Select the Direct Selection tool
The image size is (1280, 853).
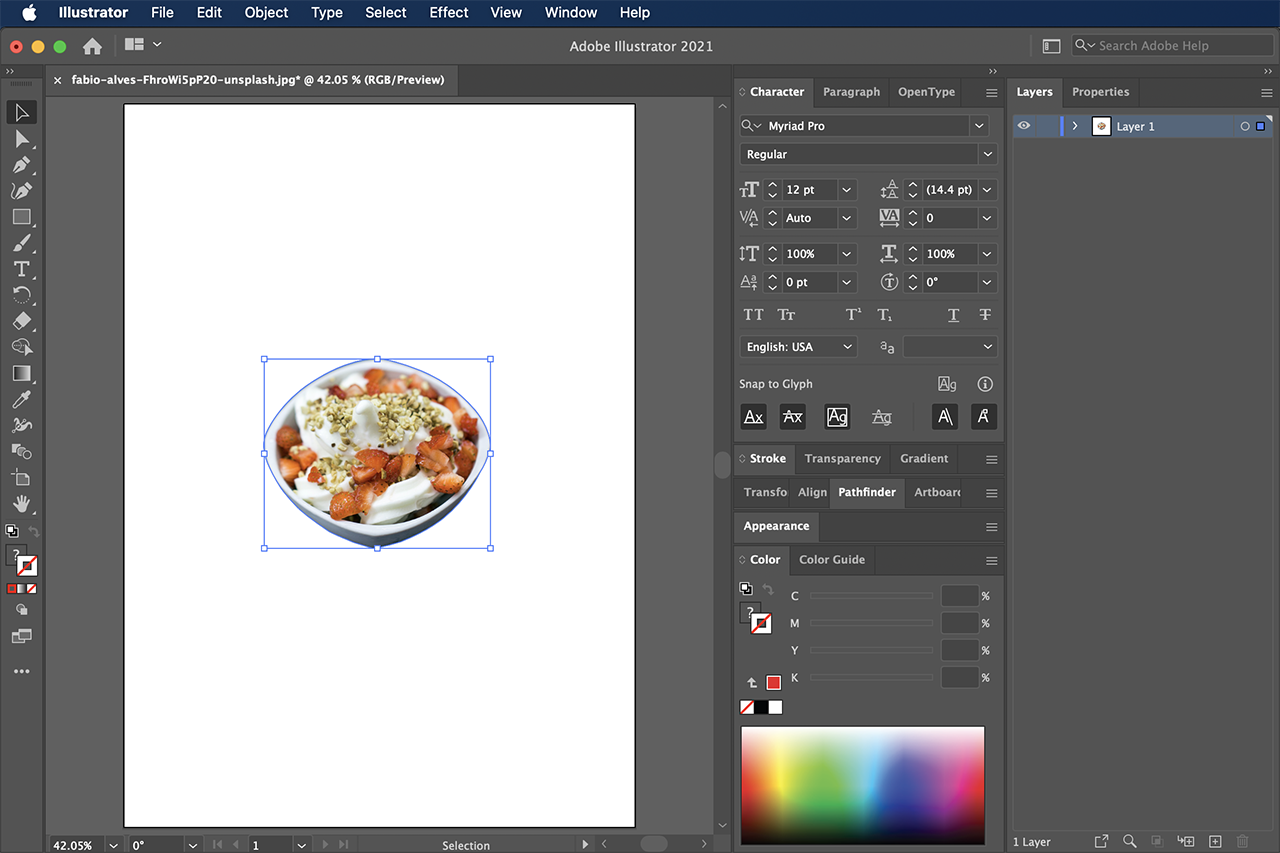(x=22, y=138)
